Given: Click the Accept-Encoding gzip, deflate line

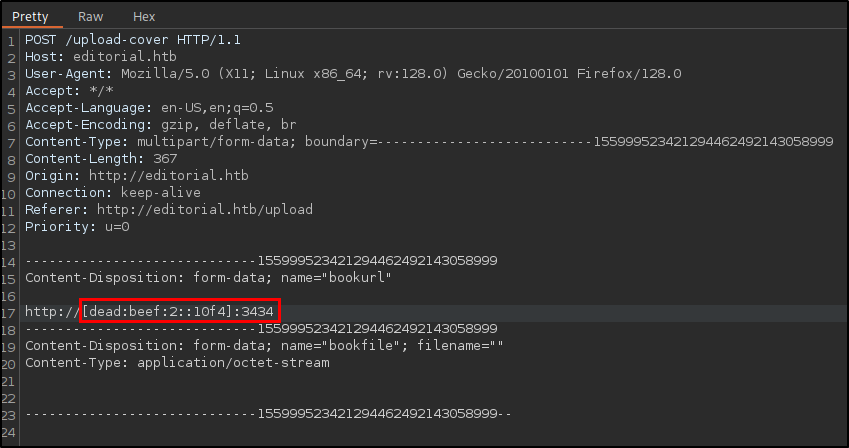Looking at the screenshot, I should point(160,125).
